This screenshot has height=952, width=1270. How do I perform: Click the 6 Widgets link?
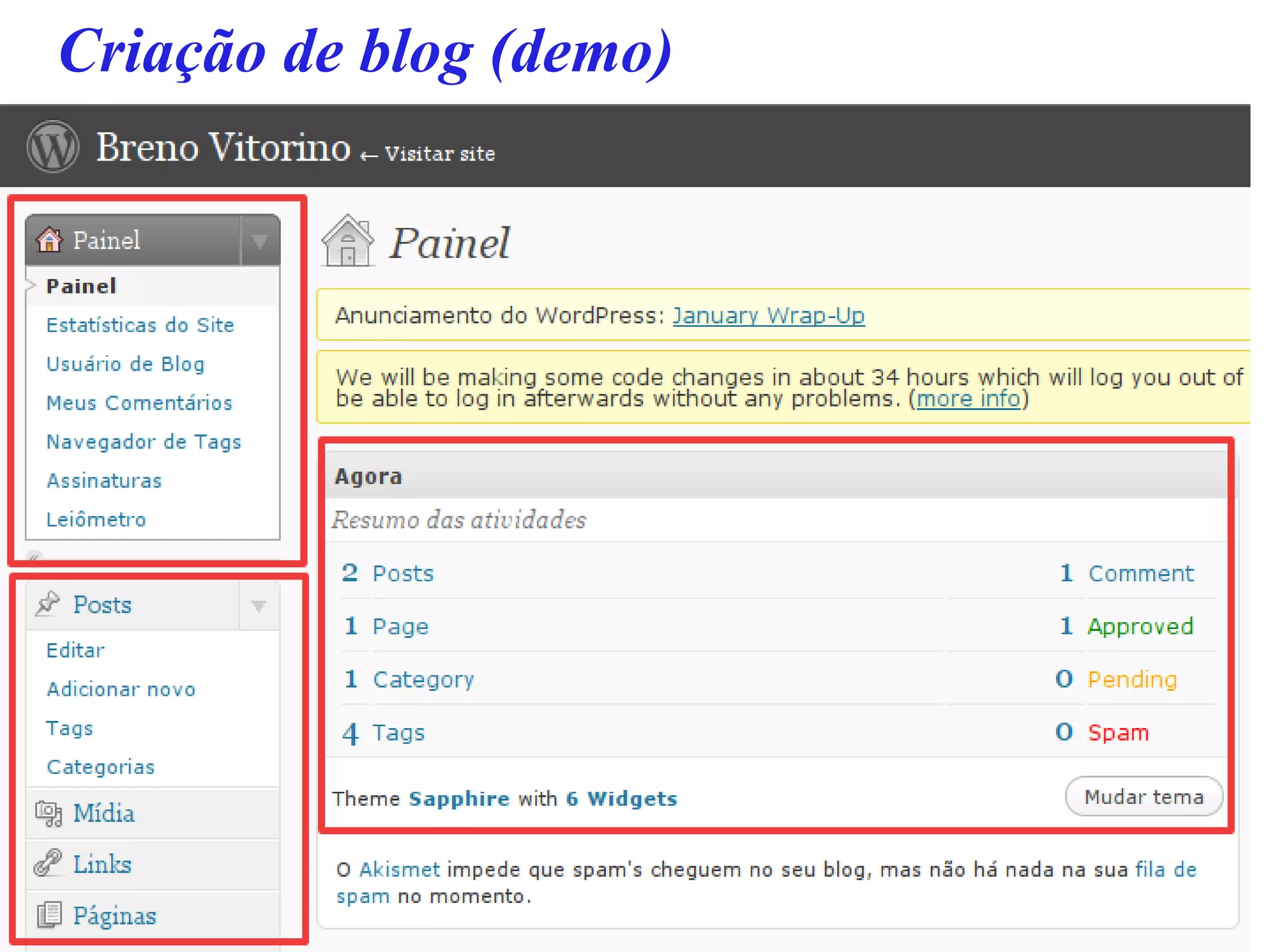click(621, 798)
